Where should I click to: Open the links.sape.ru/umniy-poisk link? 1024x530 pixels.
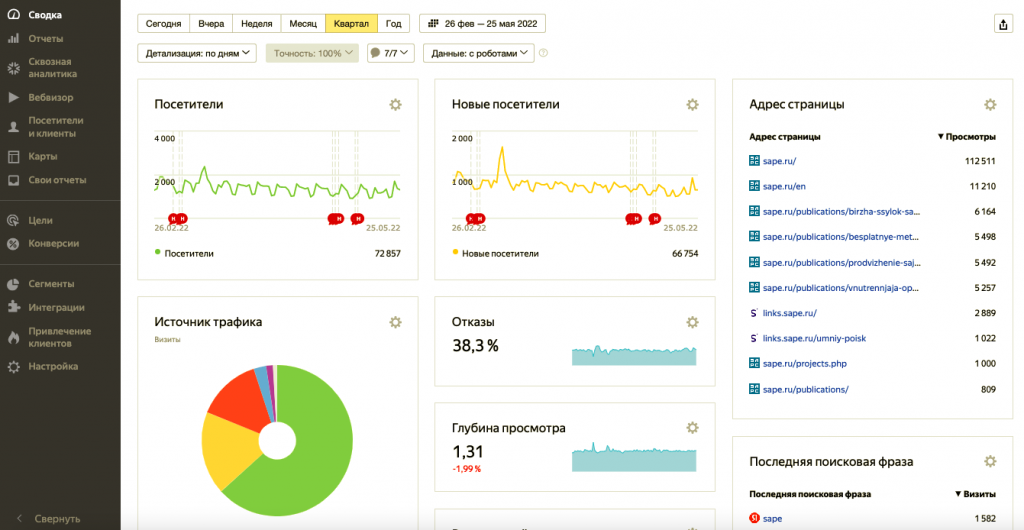pos(814,338)
